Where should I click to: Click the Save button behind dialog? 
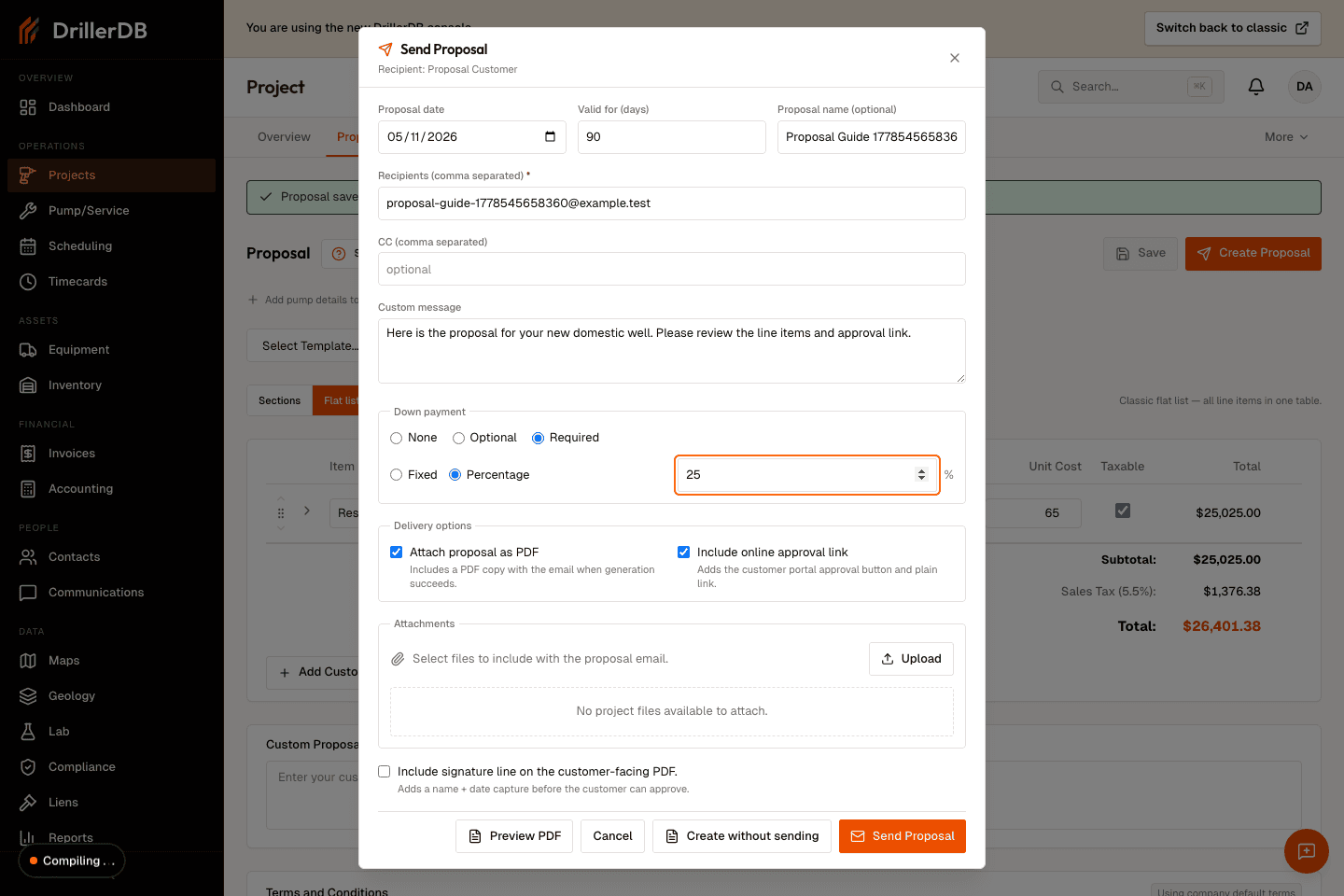1141,254
